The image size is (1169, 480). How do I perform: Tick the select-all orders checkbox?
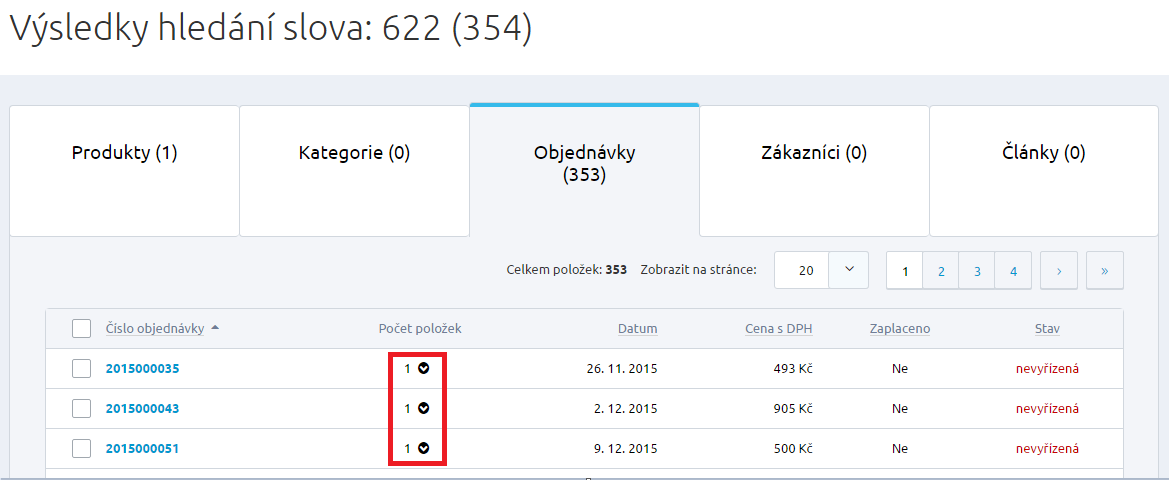tap(82, 328)
